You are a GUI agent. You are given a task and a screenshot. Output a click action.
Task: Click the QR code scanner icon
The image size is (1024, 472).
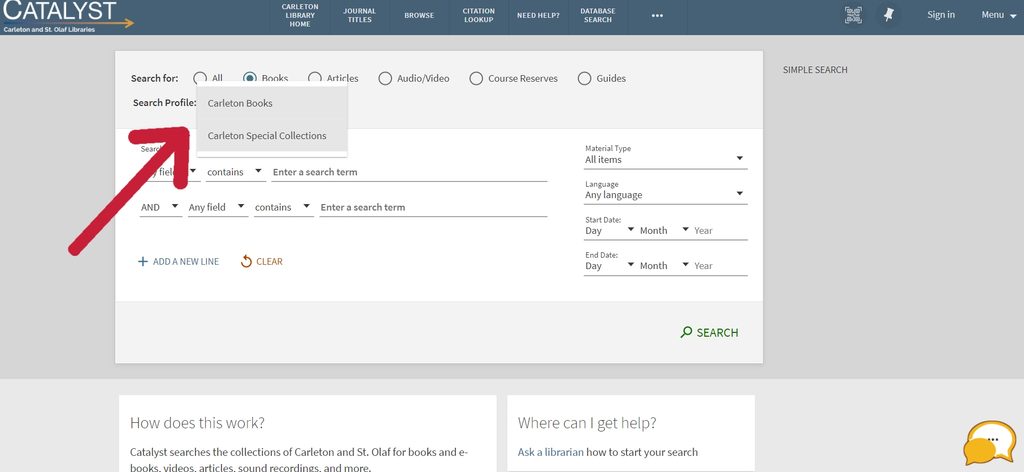coord(852,15)
